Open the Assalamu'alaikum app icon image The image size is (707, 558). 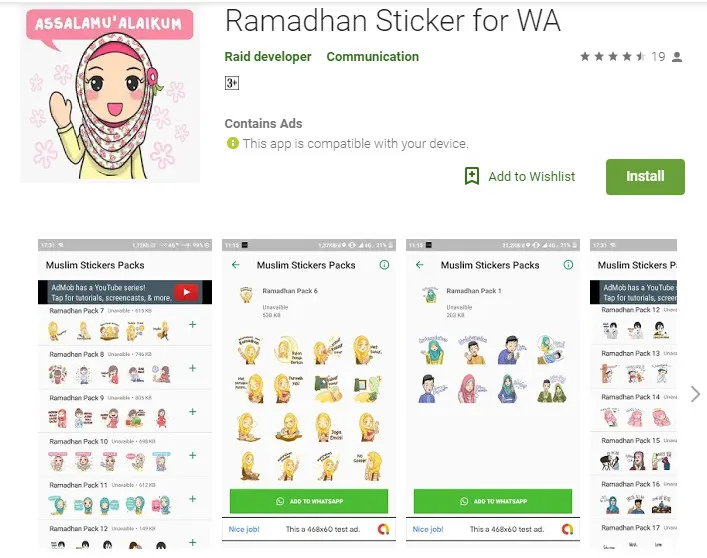(110, 95)
